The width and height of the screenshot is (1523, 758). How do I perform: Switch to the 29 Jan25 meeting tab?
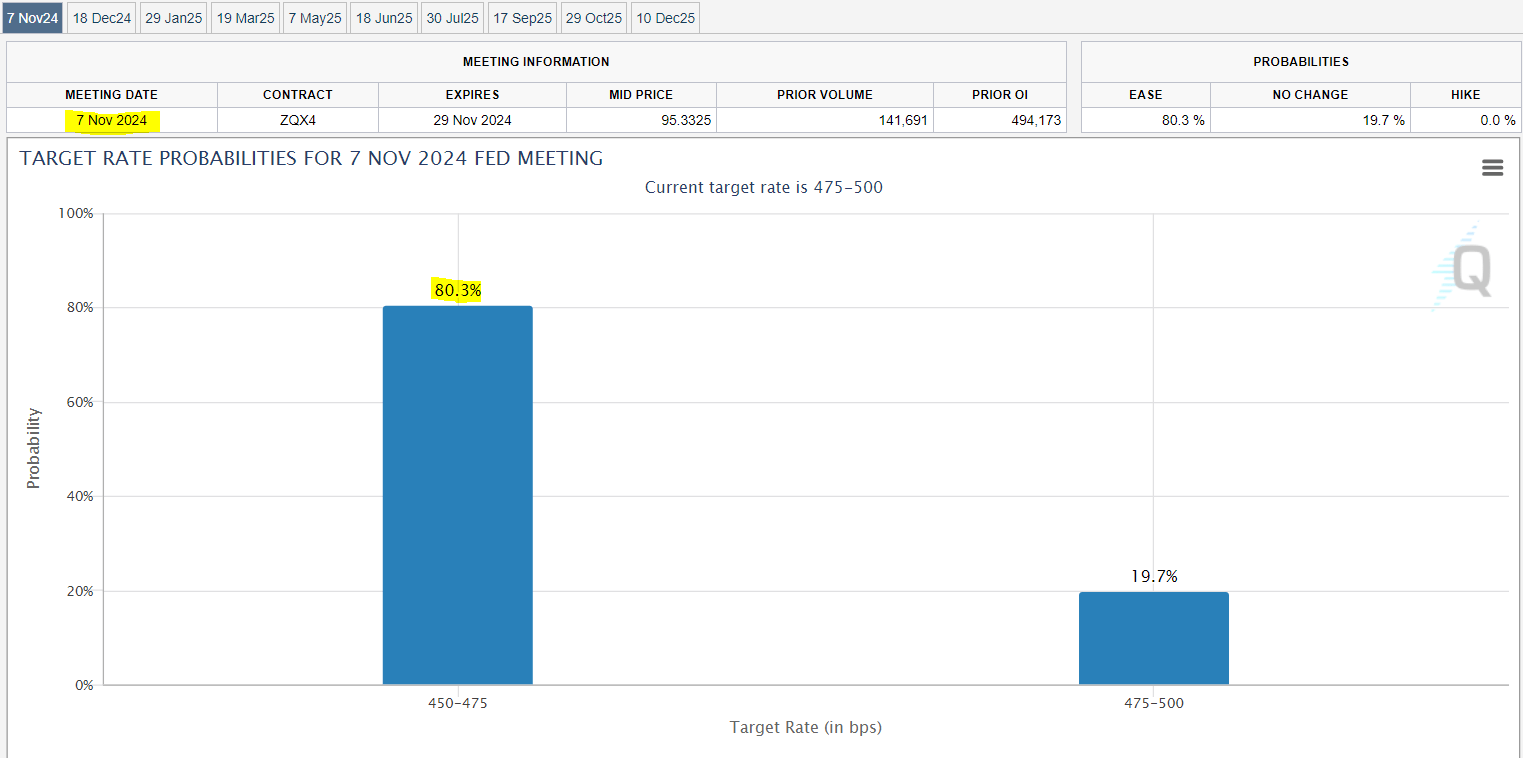pos(172,17)
